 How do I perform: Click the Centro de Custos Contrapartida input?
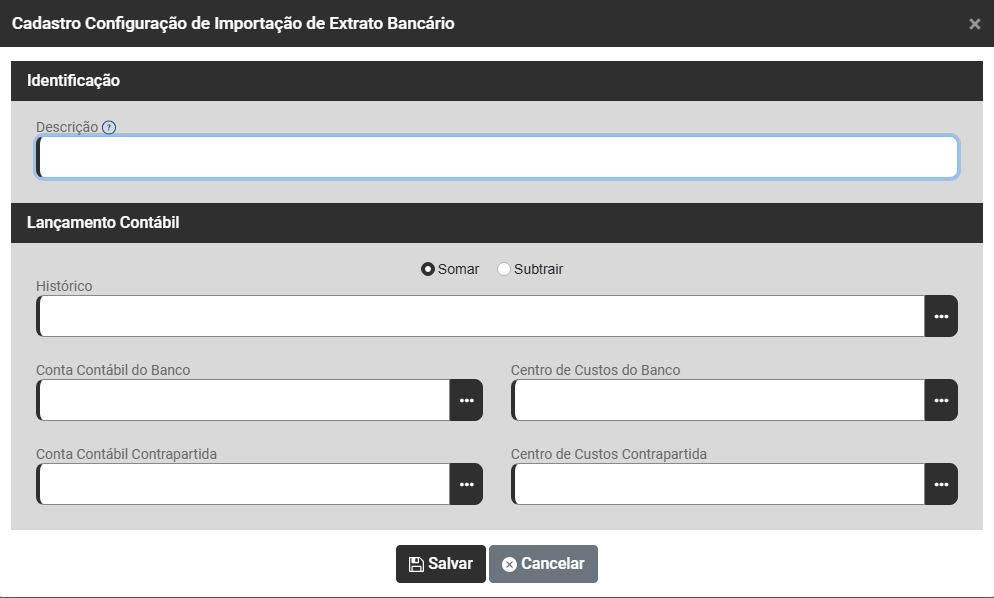(718, 484)
